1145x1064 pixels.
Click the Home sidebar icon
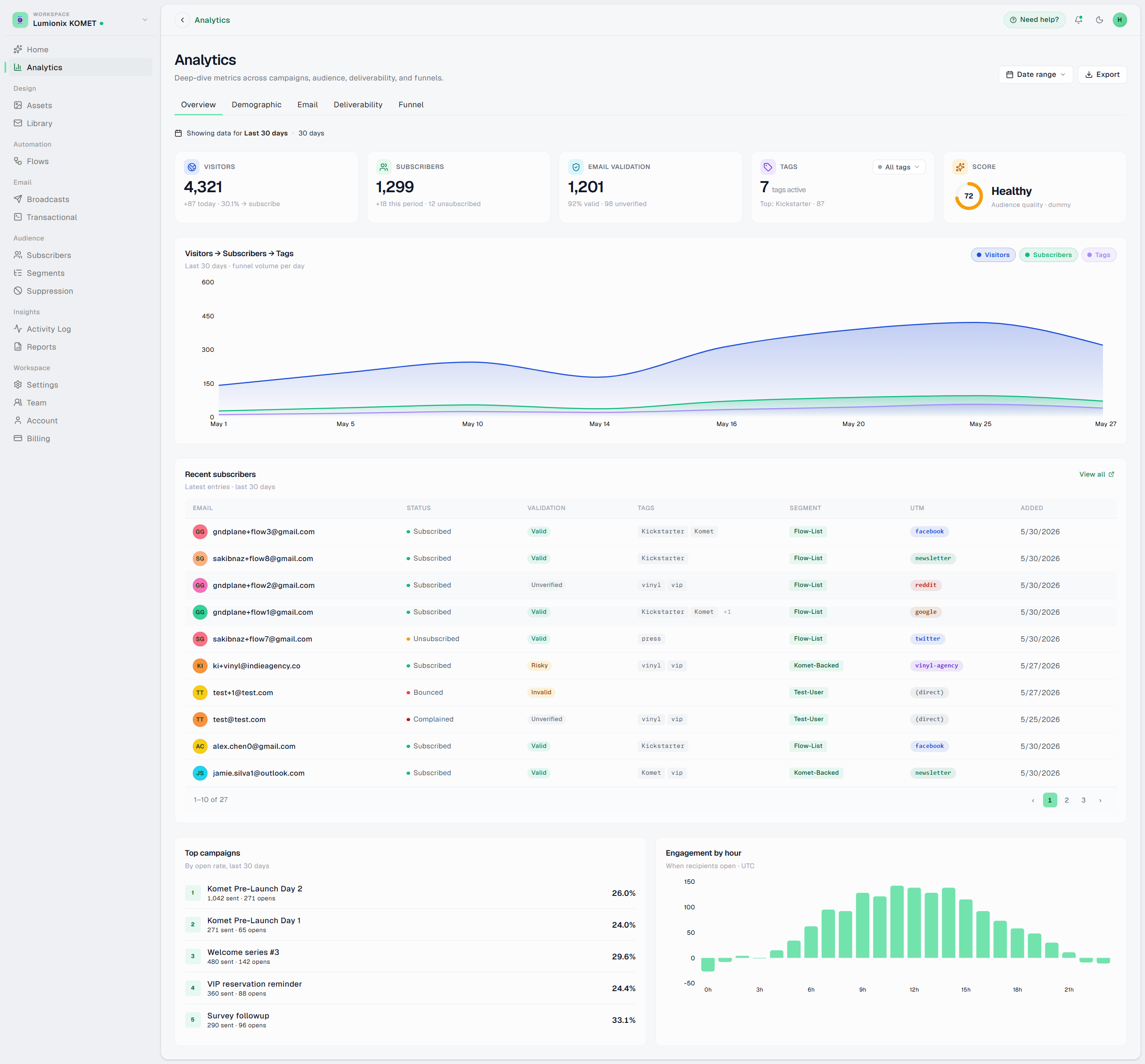[18, 50]
